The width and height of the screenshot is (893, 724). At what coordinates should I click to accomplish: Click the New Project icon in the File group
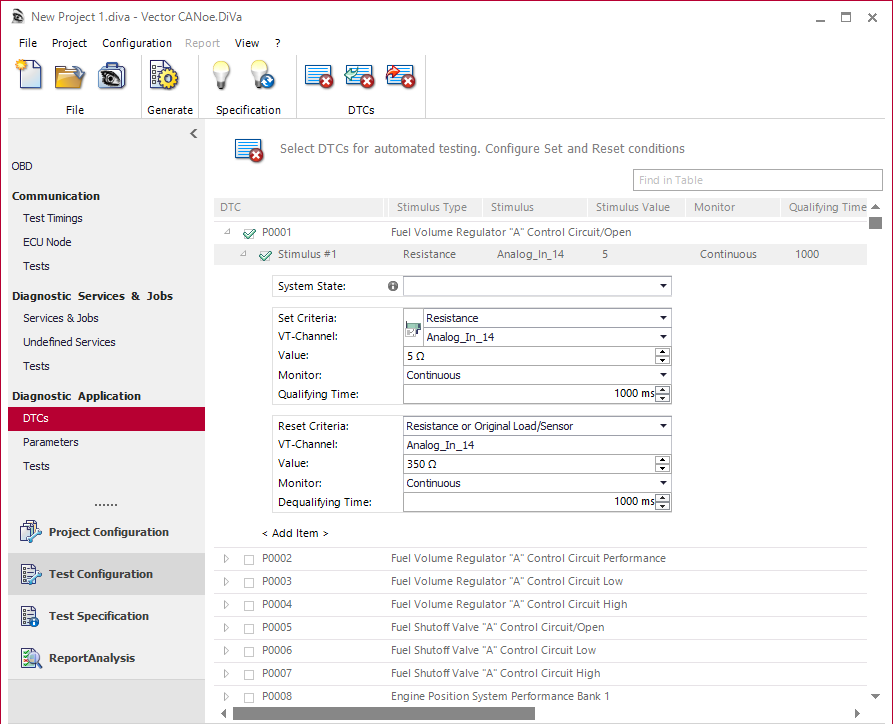coord(30,75)
